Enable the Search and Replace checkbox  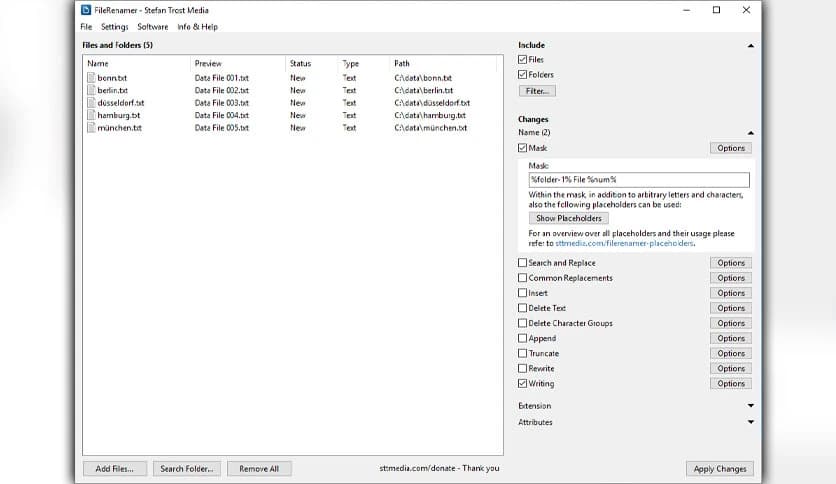click(x=522, y=263)
